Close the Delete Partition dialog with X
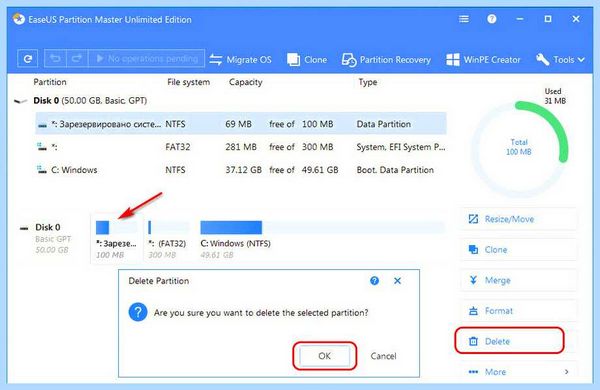 pos(398,281)
